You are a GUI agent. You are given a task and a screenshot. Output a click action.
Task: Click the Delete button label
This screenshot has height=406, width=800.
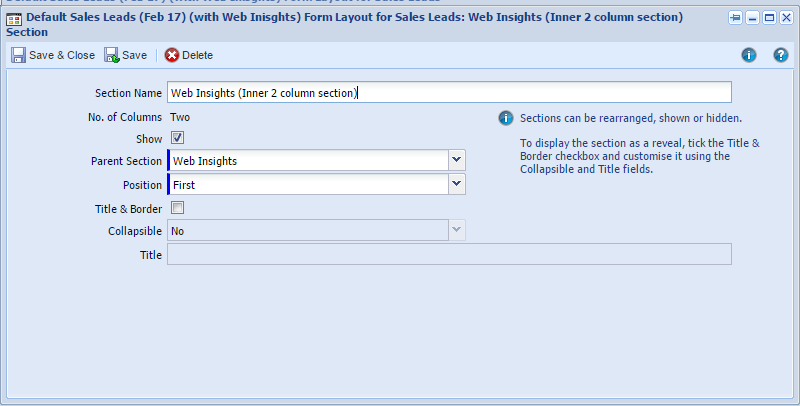tap(197, 55)
